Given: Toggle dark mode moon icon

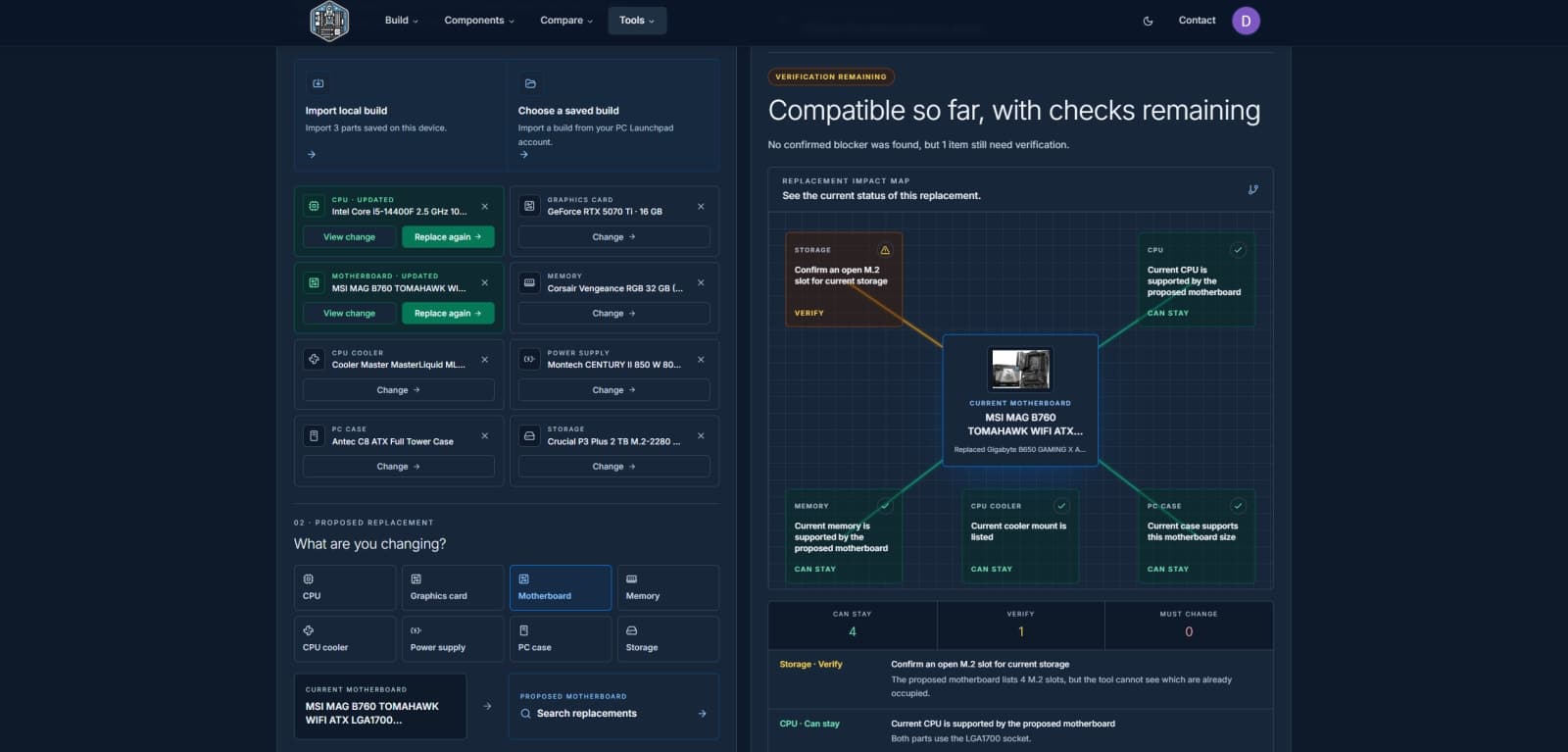Looking at the screenshot, I should point(1149,21).
